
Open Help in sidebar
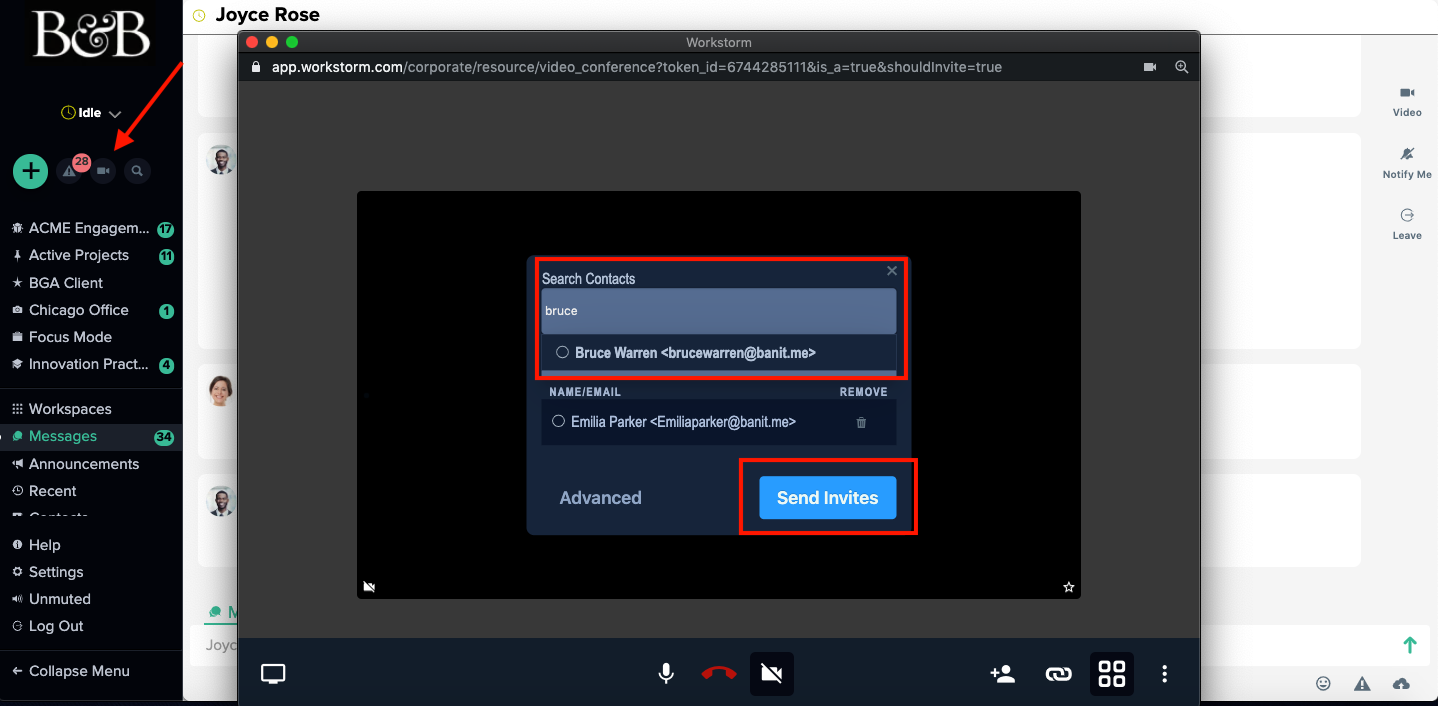pos(44,545)
